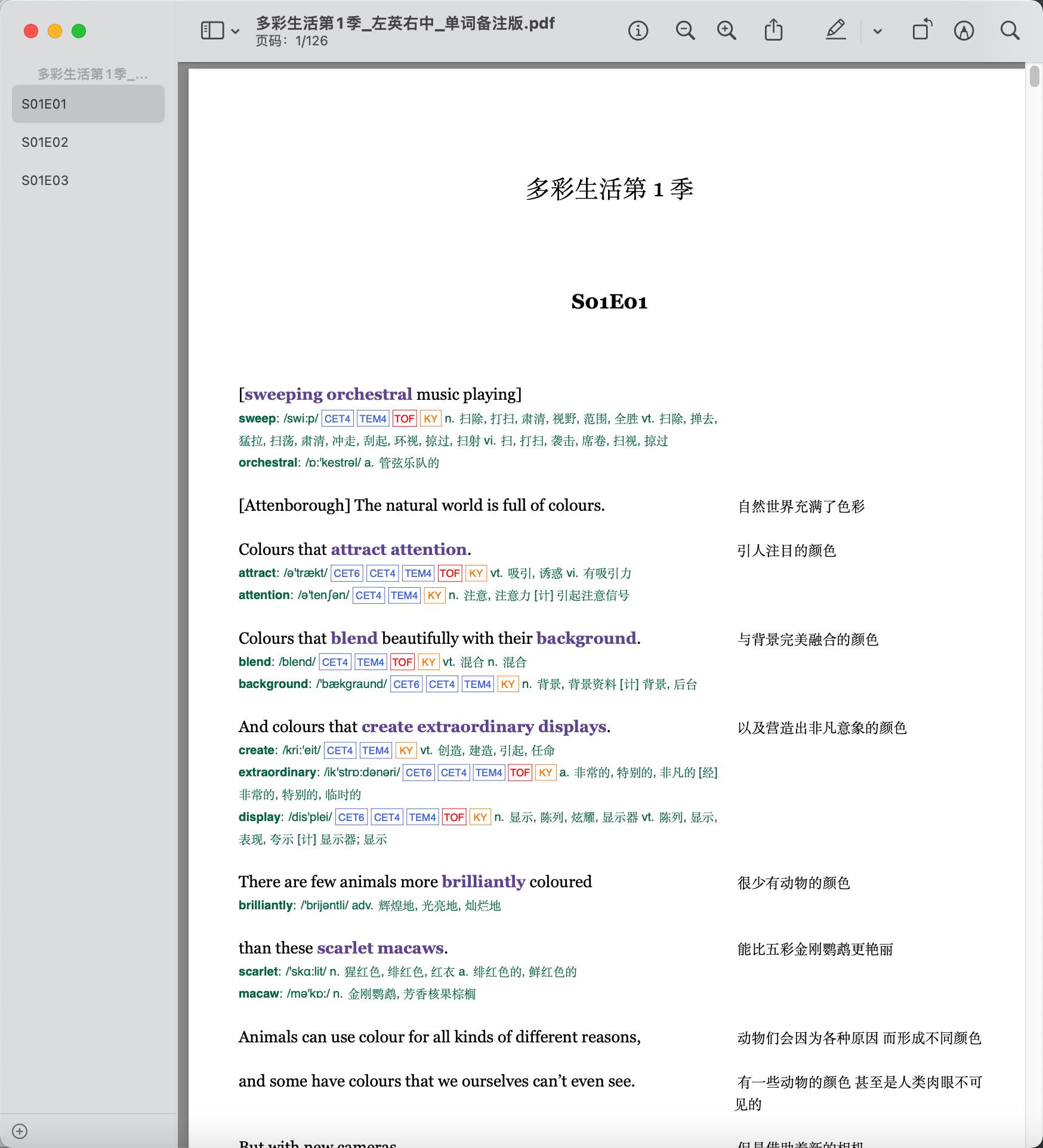Viewport: 1043px width, 1148px height.
Task: Click the KY tag beside create
Action: point(406,750)
